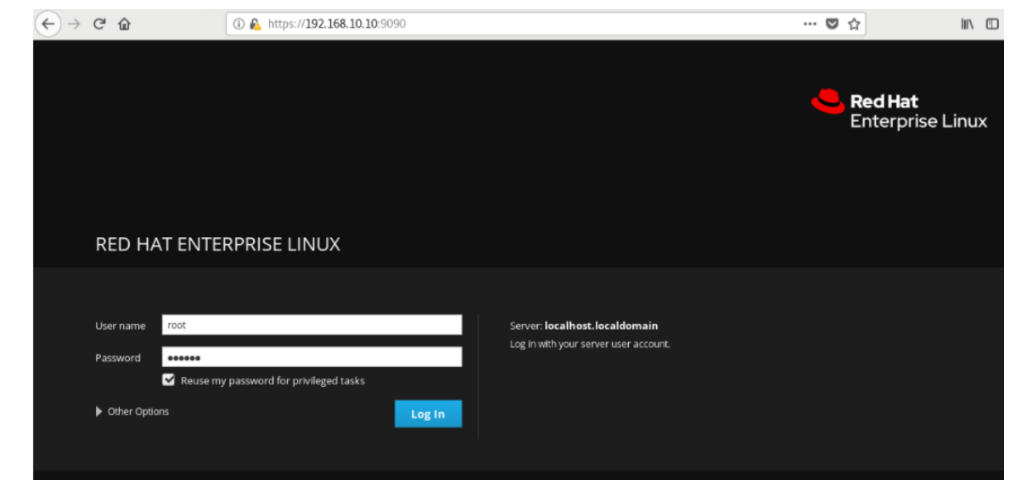The image size is (1009, 484).
Task: Click into the Password field
Action: [311, 357]
